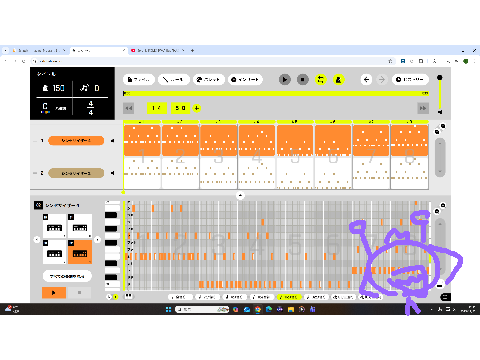Play the song with the top play button
Image resolution: width=480 pixels, height=360 pixels.
285,80
